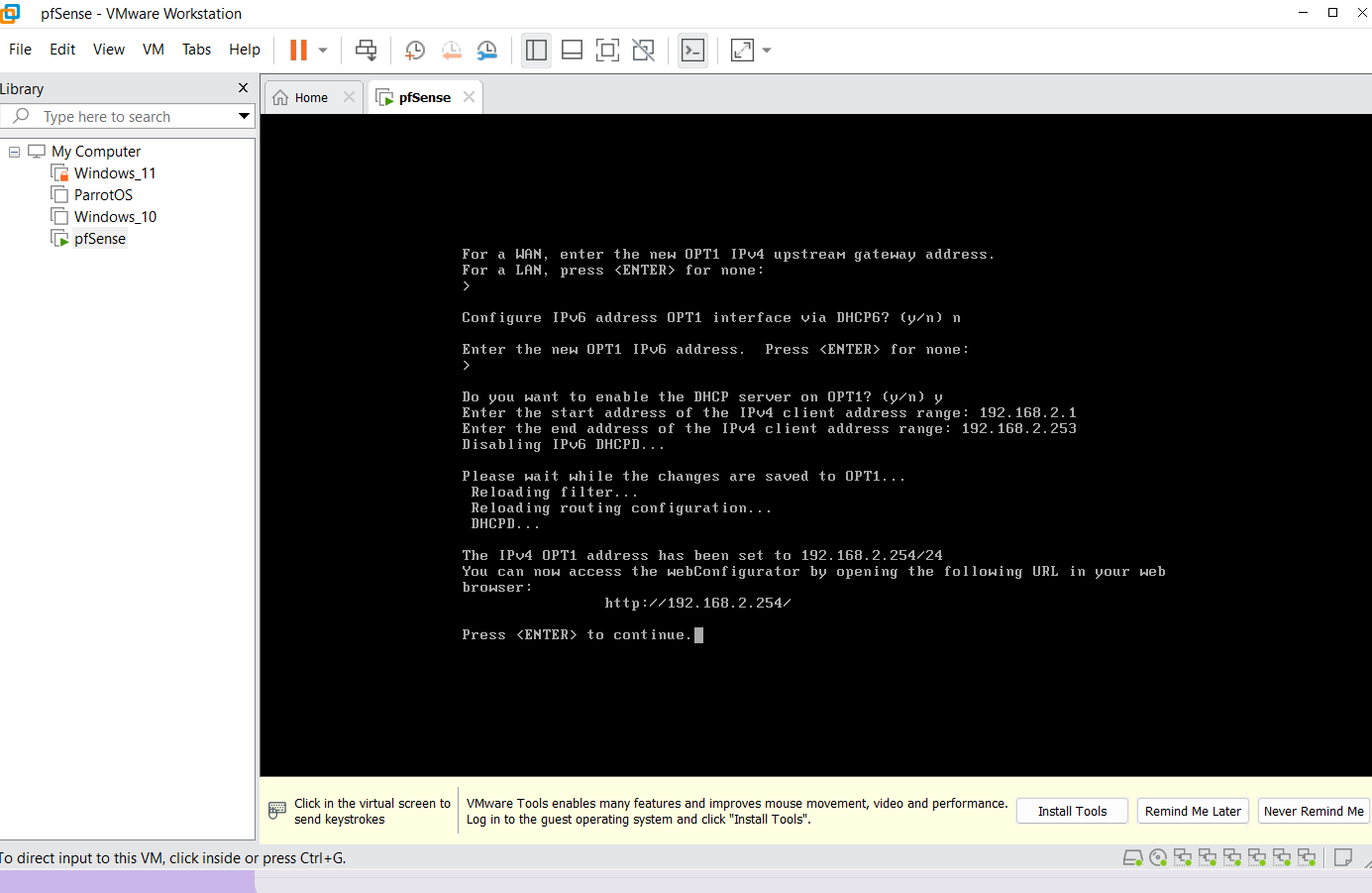Open the Edit menu
This screenshot has height=893, width=1372.
click(62, 50)
